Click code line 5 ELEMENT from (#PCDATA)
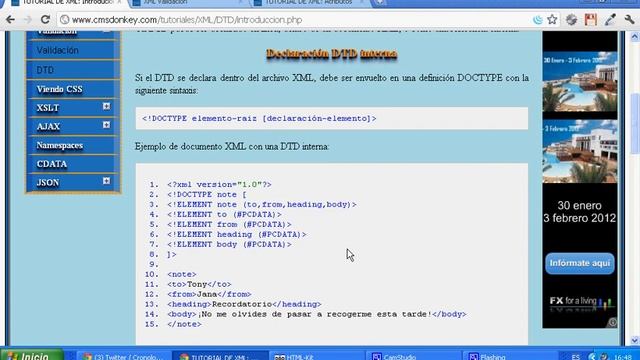 (x=229, y=224)
